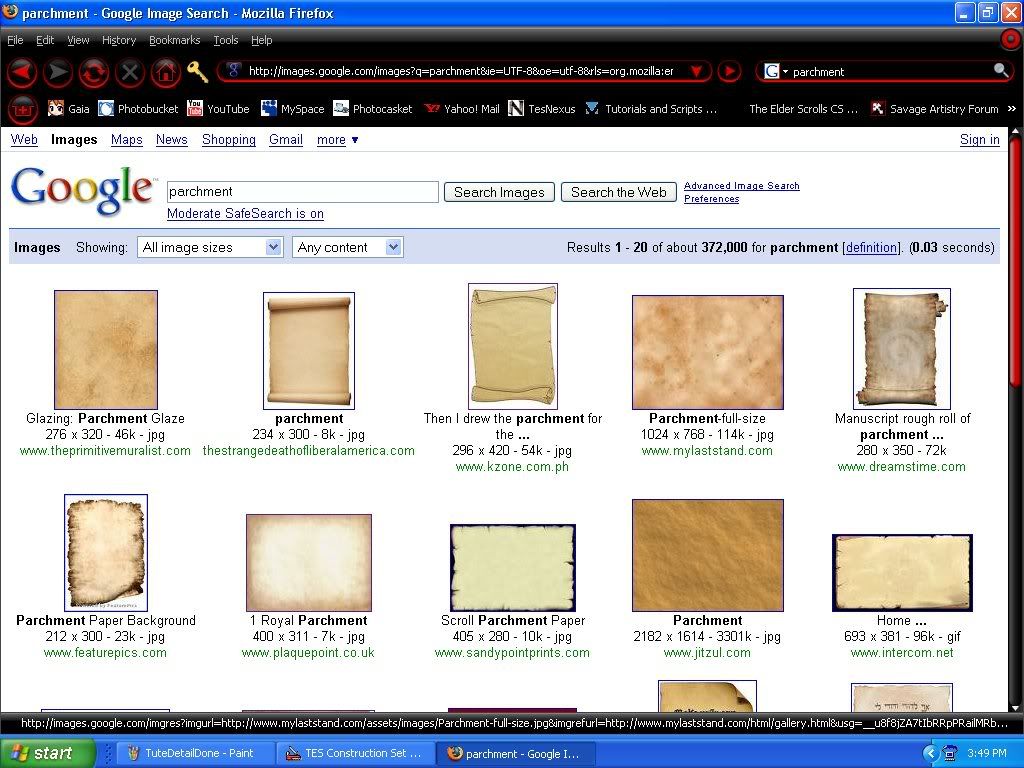Expand hidden system tray icons arrow

931,753
